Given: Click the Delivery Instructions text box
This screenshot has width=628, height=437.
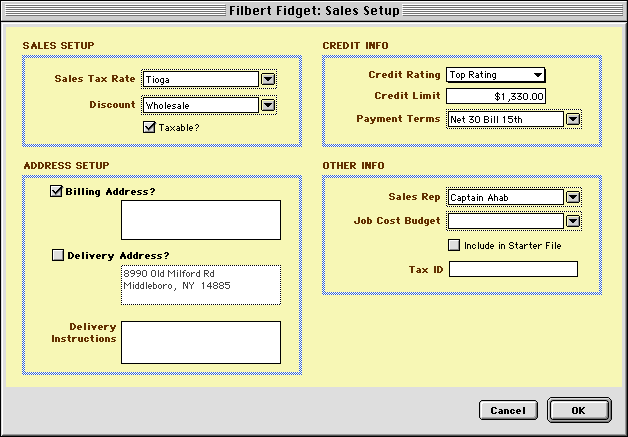Looking at the screenshot, I should point(200,341).
